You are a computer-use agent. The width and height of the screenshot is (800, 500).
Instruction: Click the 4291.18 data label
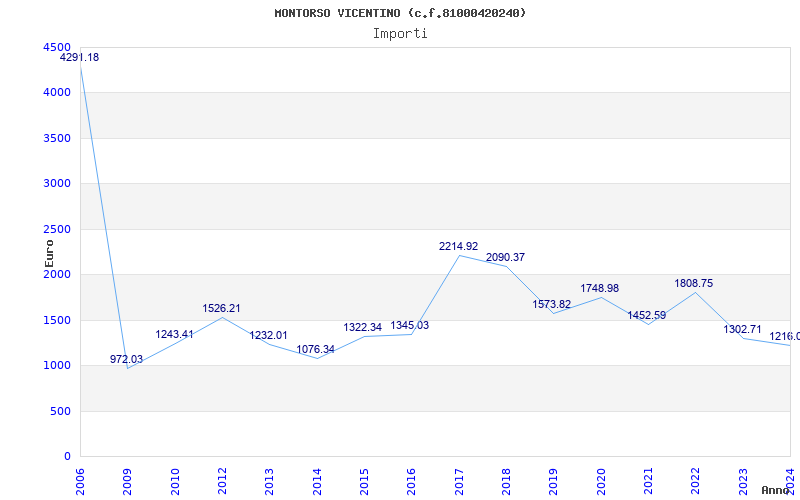coord(80,58)
